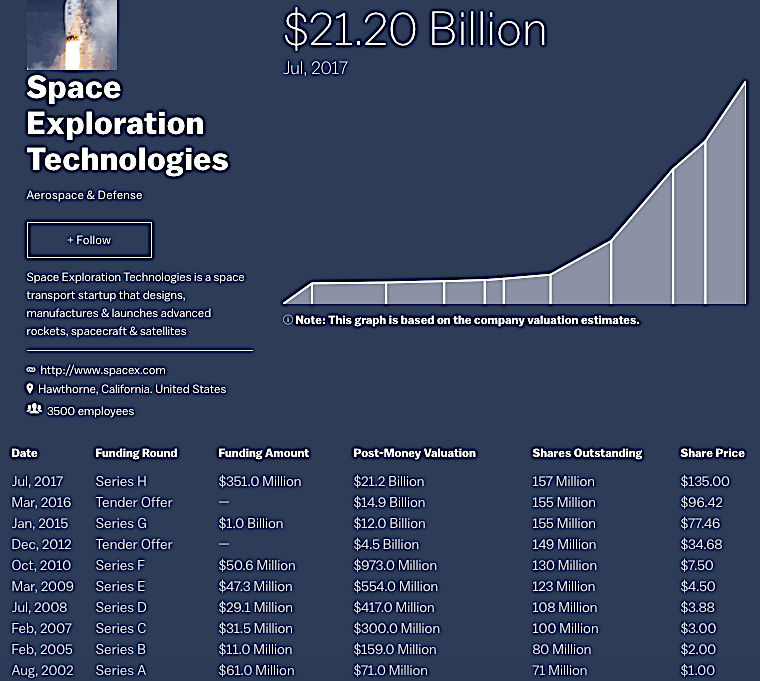760x681 pixels.
Task: Select the $96.42 share price
Action: point(701,502)
